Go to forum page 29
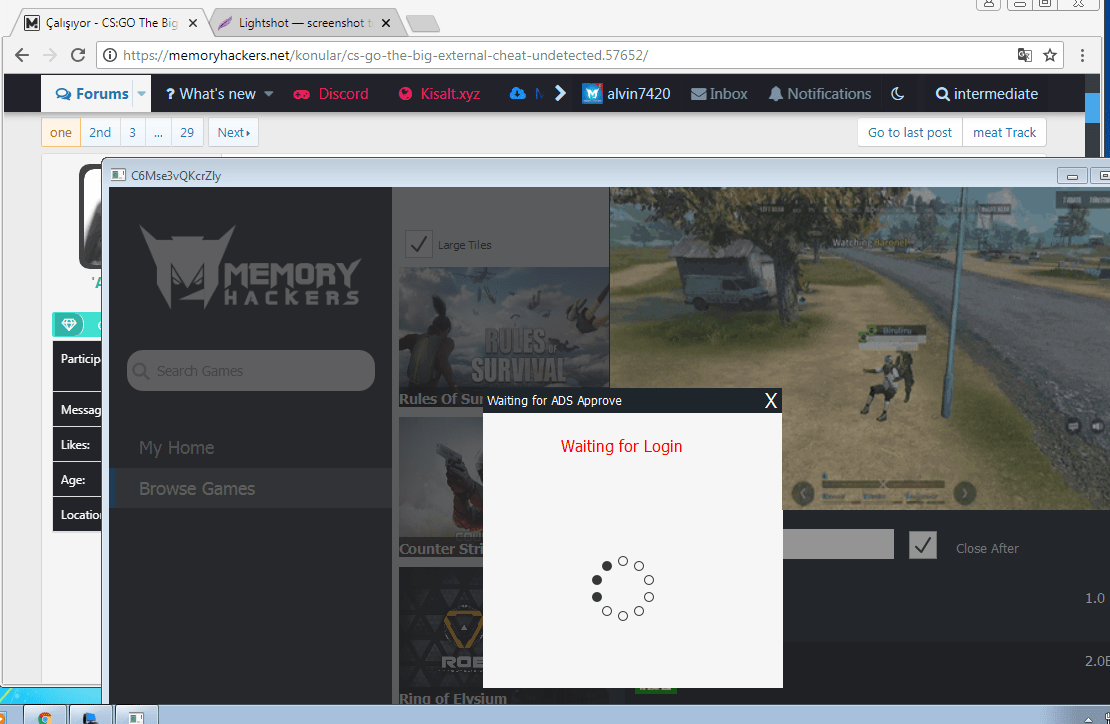 (x=187, y=132)
